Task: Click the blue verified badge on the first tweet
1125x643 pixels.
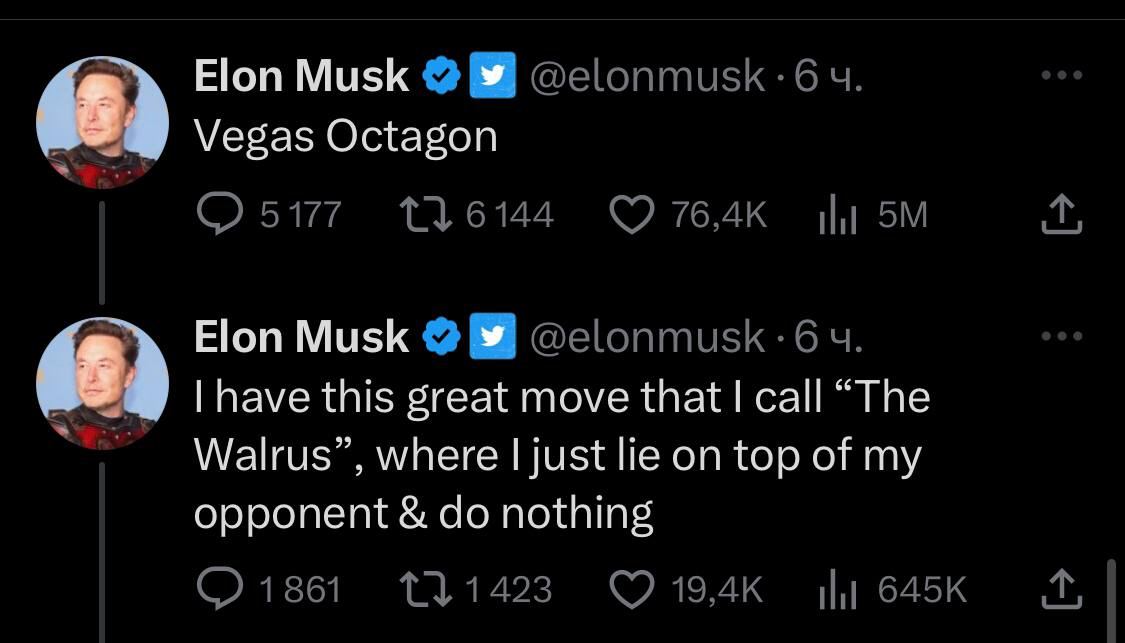Action: point(441,75)
